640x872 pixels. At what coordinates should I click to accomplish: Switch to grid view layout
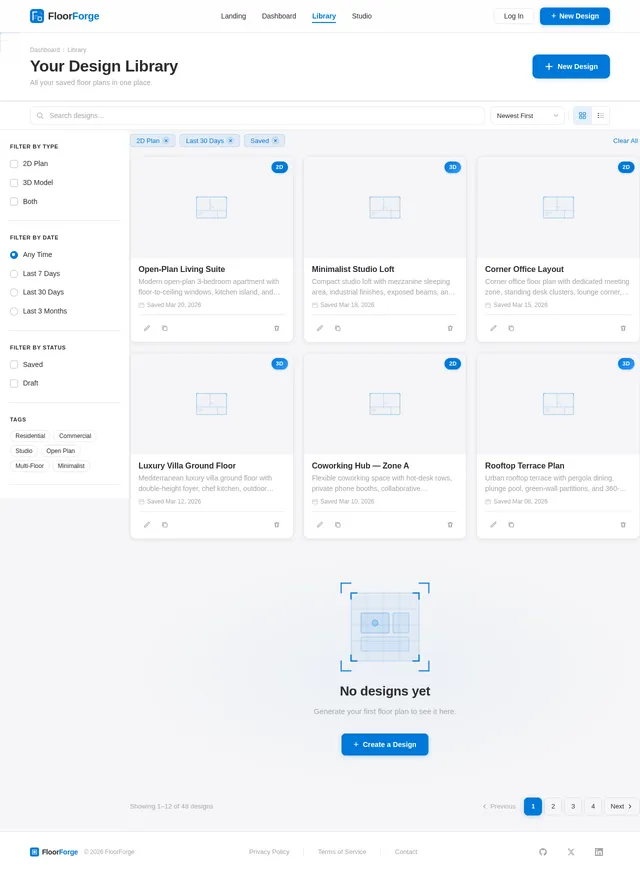tap(582, 116)
